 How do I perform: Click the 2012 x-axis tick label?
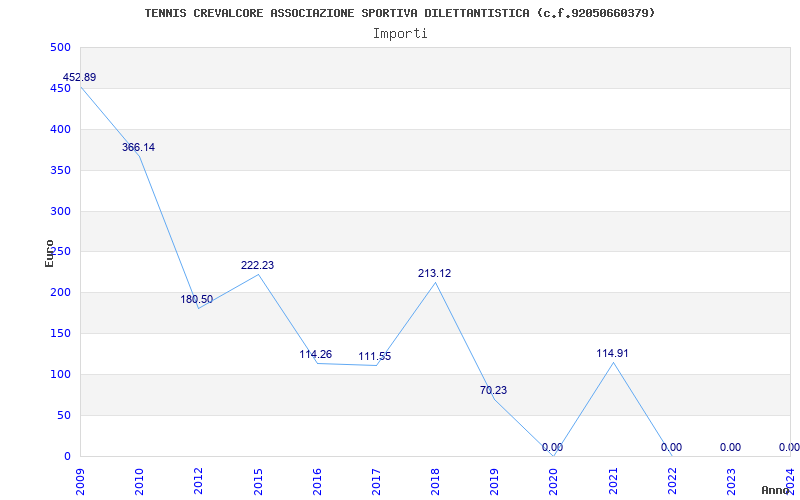pos(198,481)
